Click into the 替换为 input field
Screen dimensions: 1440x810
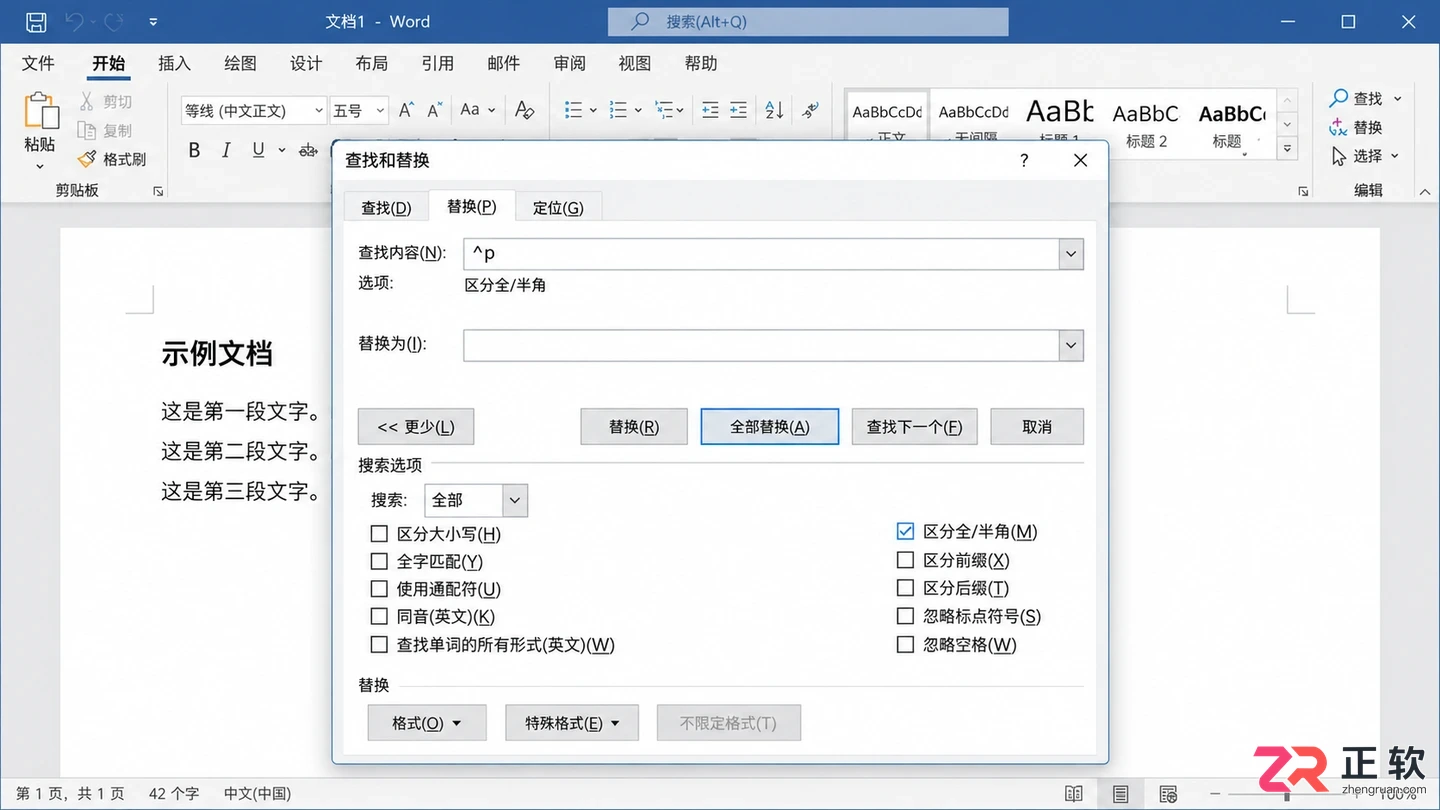tap(761, 346)
